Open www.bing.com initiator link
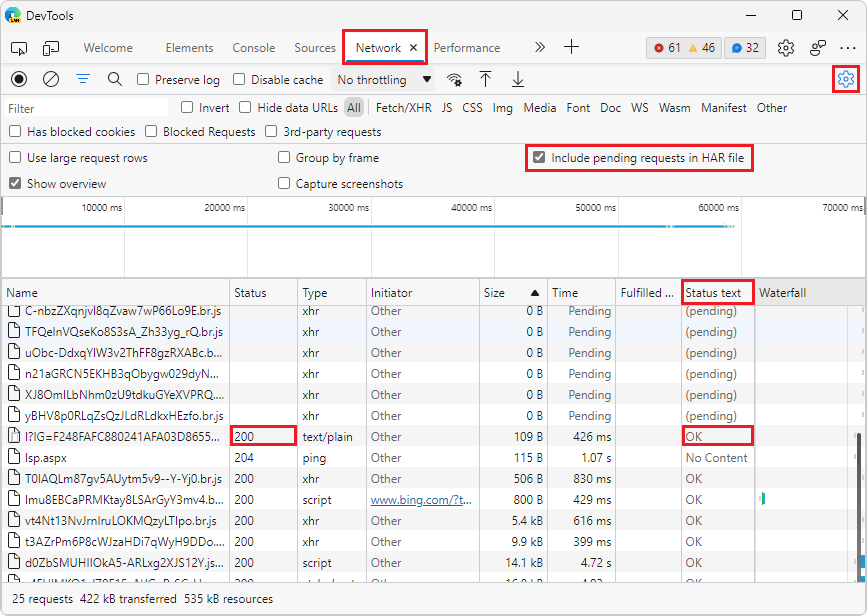This screenshot has width=867, height=616. tap(421, 499)
